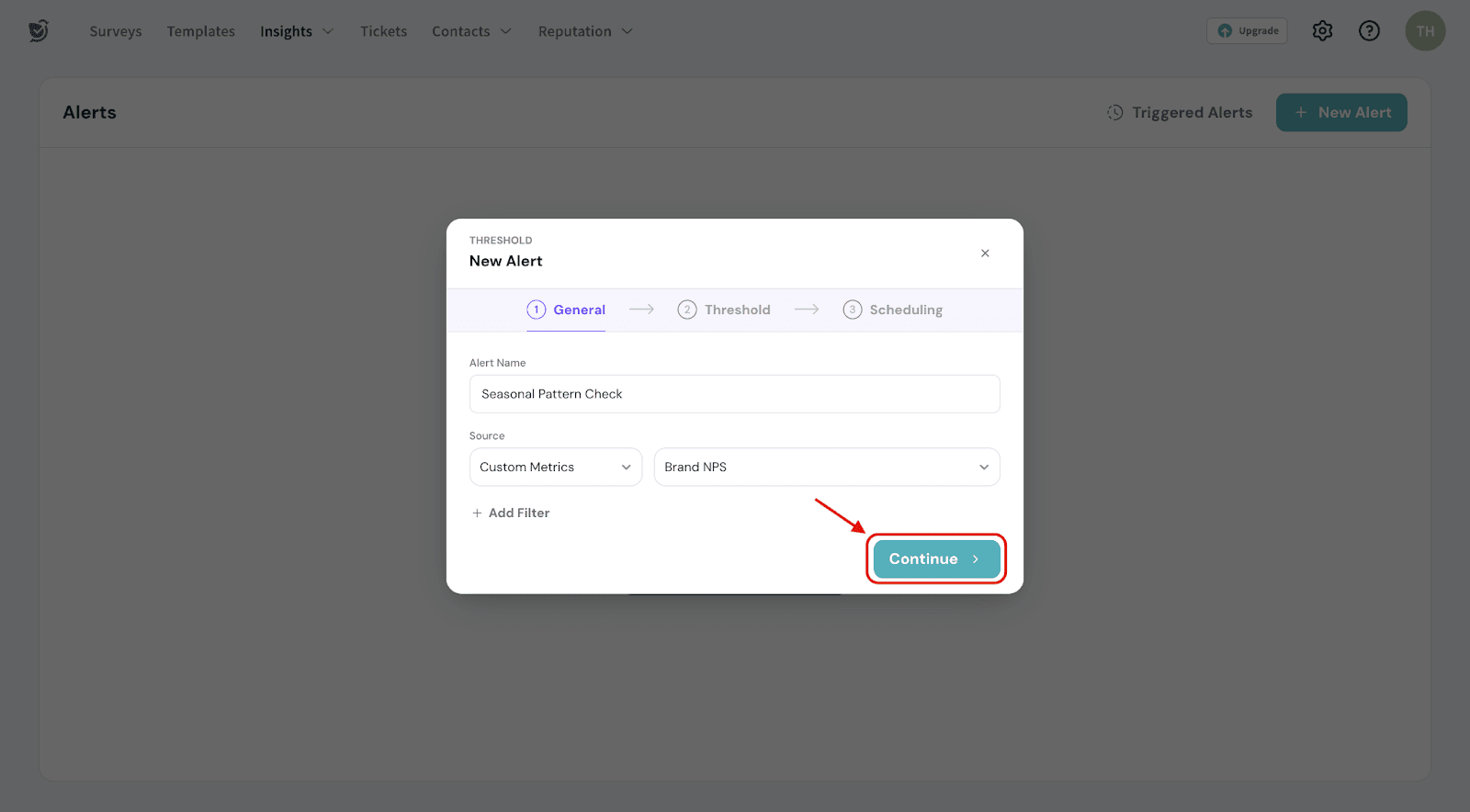Open the help question mark icon
Image resolution: width=1470 pixels, height=812 pixels.
pyautogui.click(x=1369, y=31)
